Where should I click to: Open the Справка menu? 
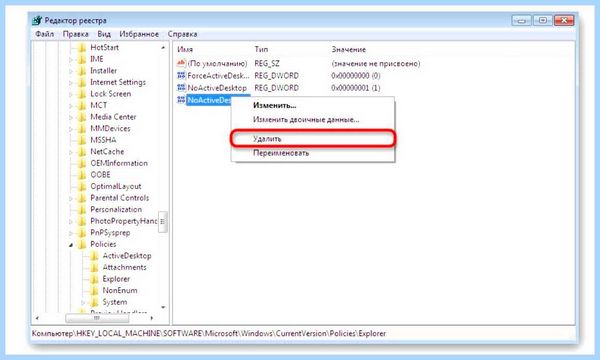tap(183, 34)
